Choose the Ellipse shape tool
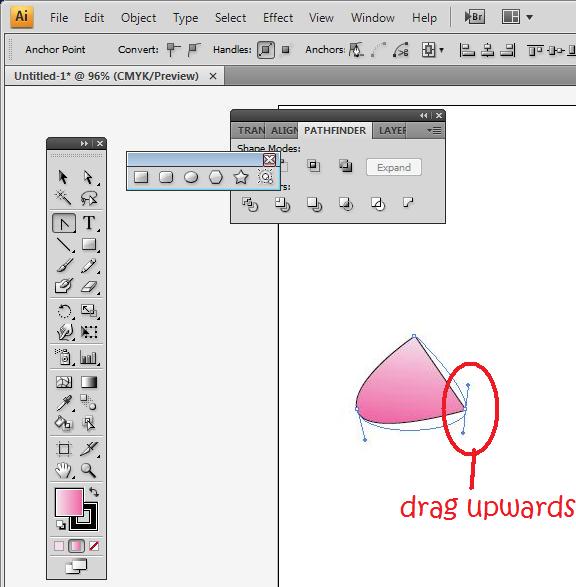 pyautogui.click(x=191, y=177)
